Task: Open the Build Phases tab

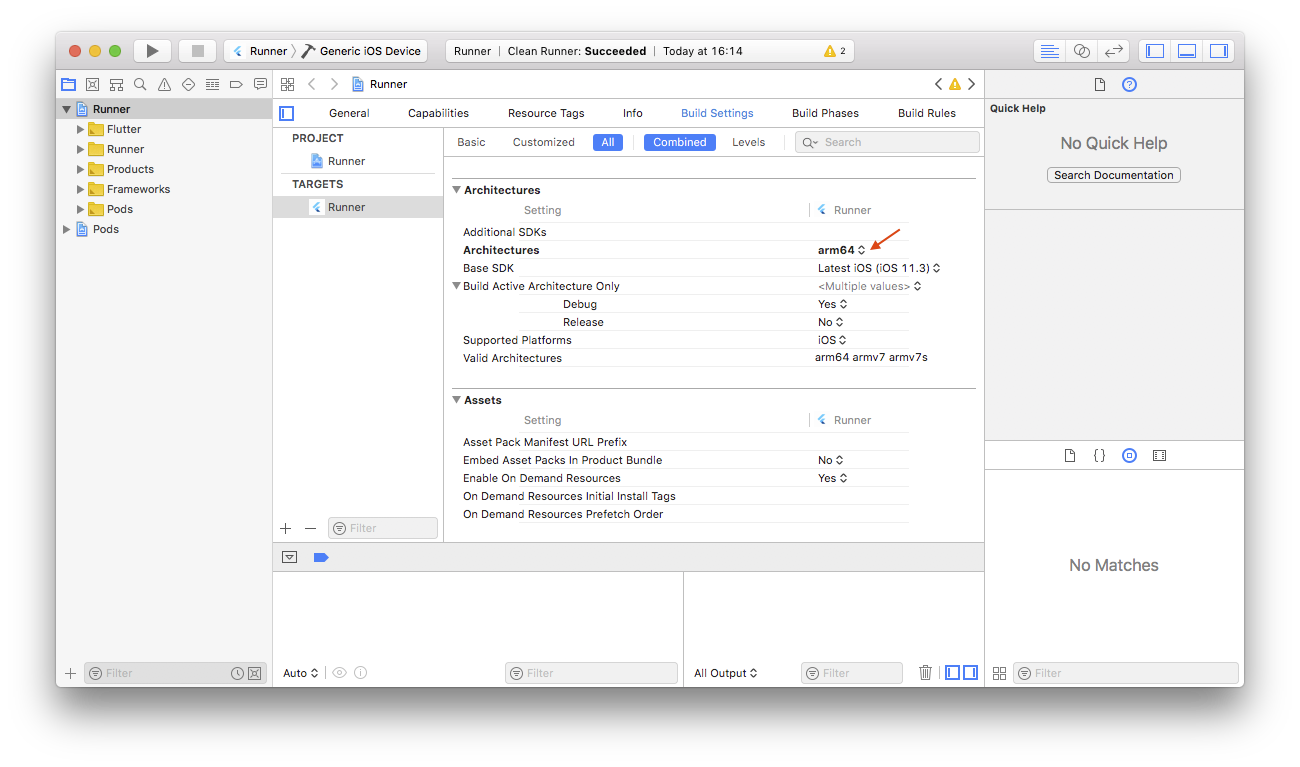Action: 825,113
